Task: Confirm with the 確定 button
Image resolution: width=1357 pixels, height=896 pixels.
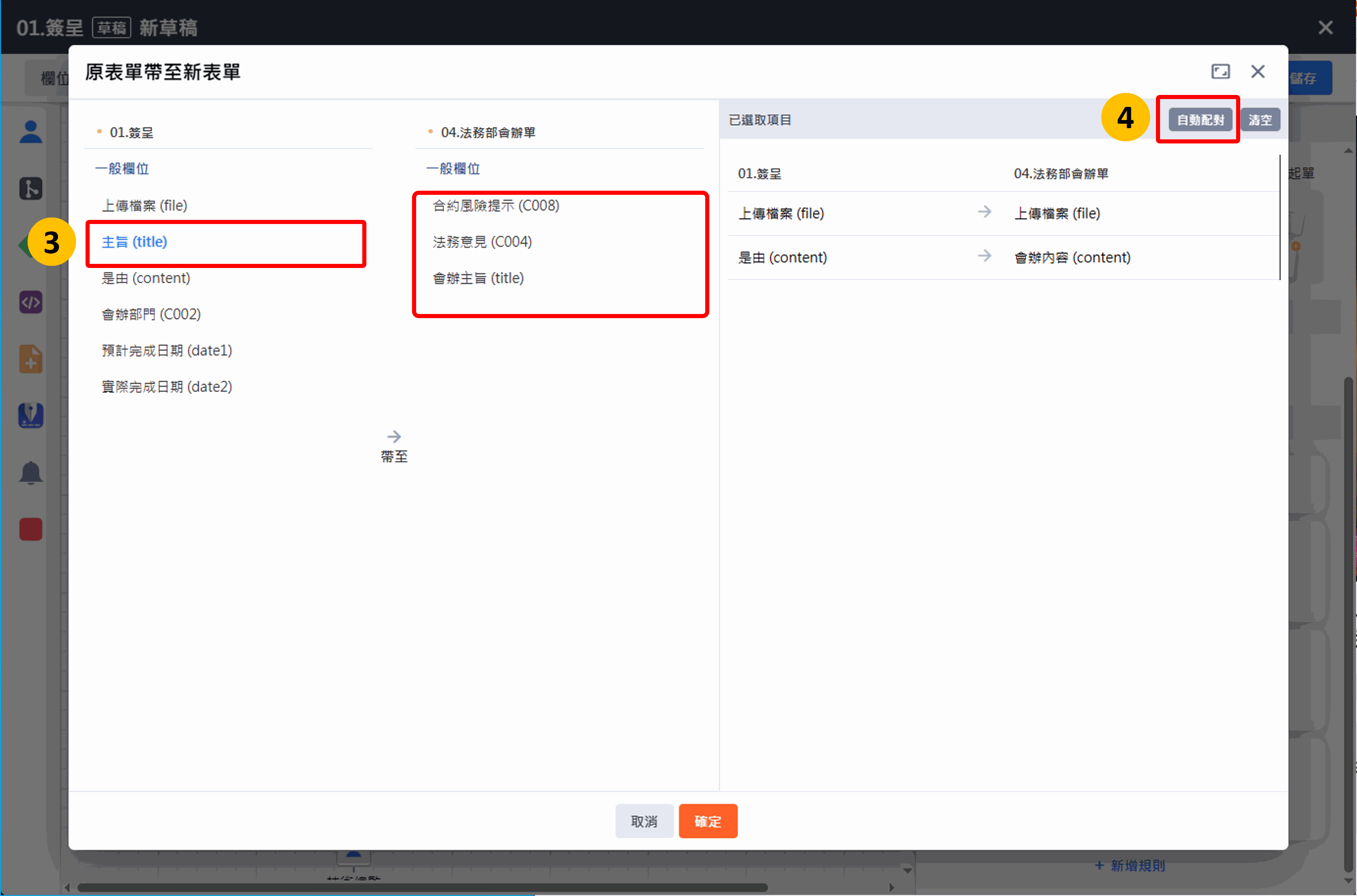Action: pos(708,821)
